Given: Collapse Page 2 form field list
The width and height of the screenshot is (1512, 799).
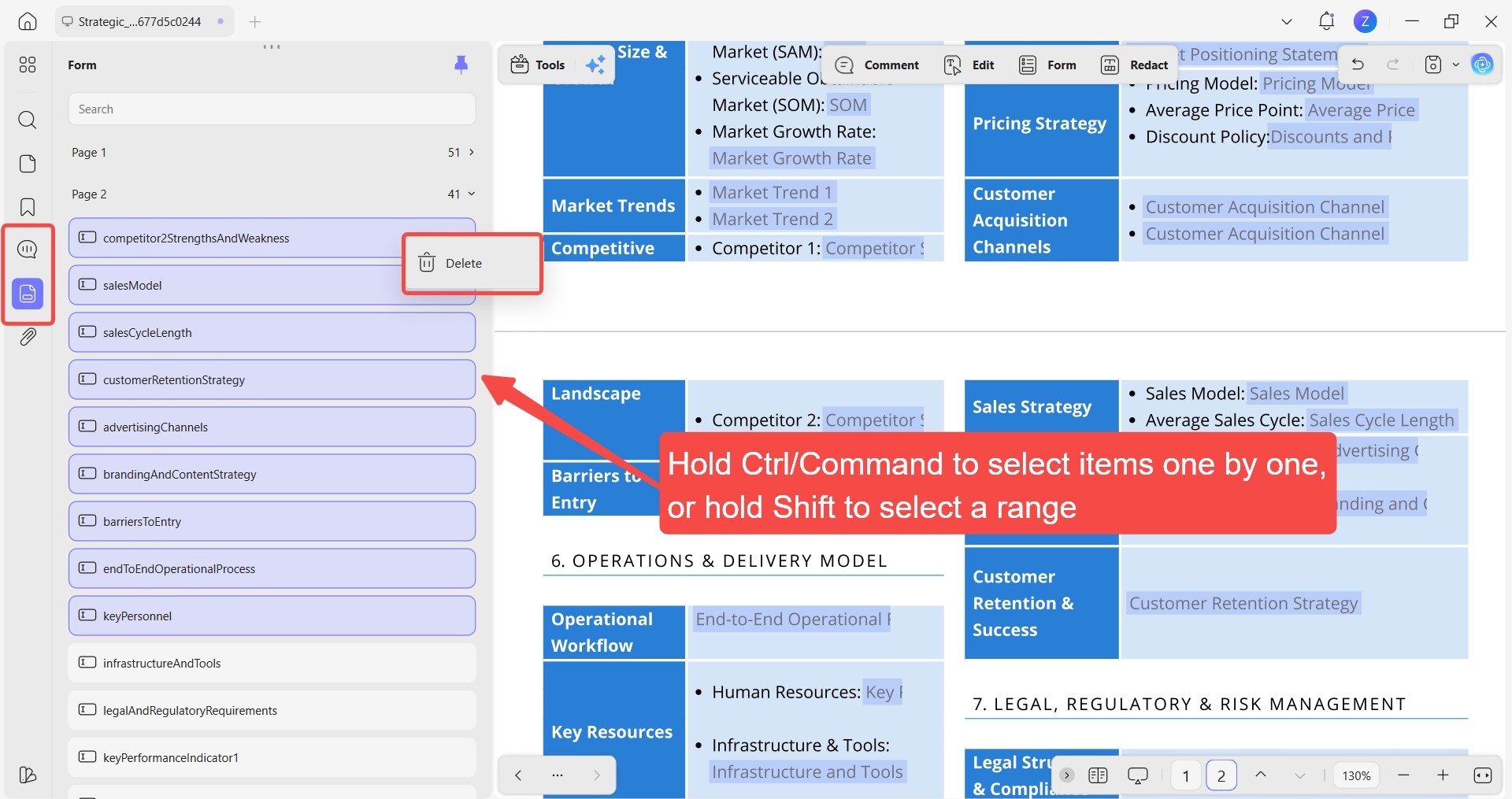Looking at the screenshot, I should tap(472, 194).
